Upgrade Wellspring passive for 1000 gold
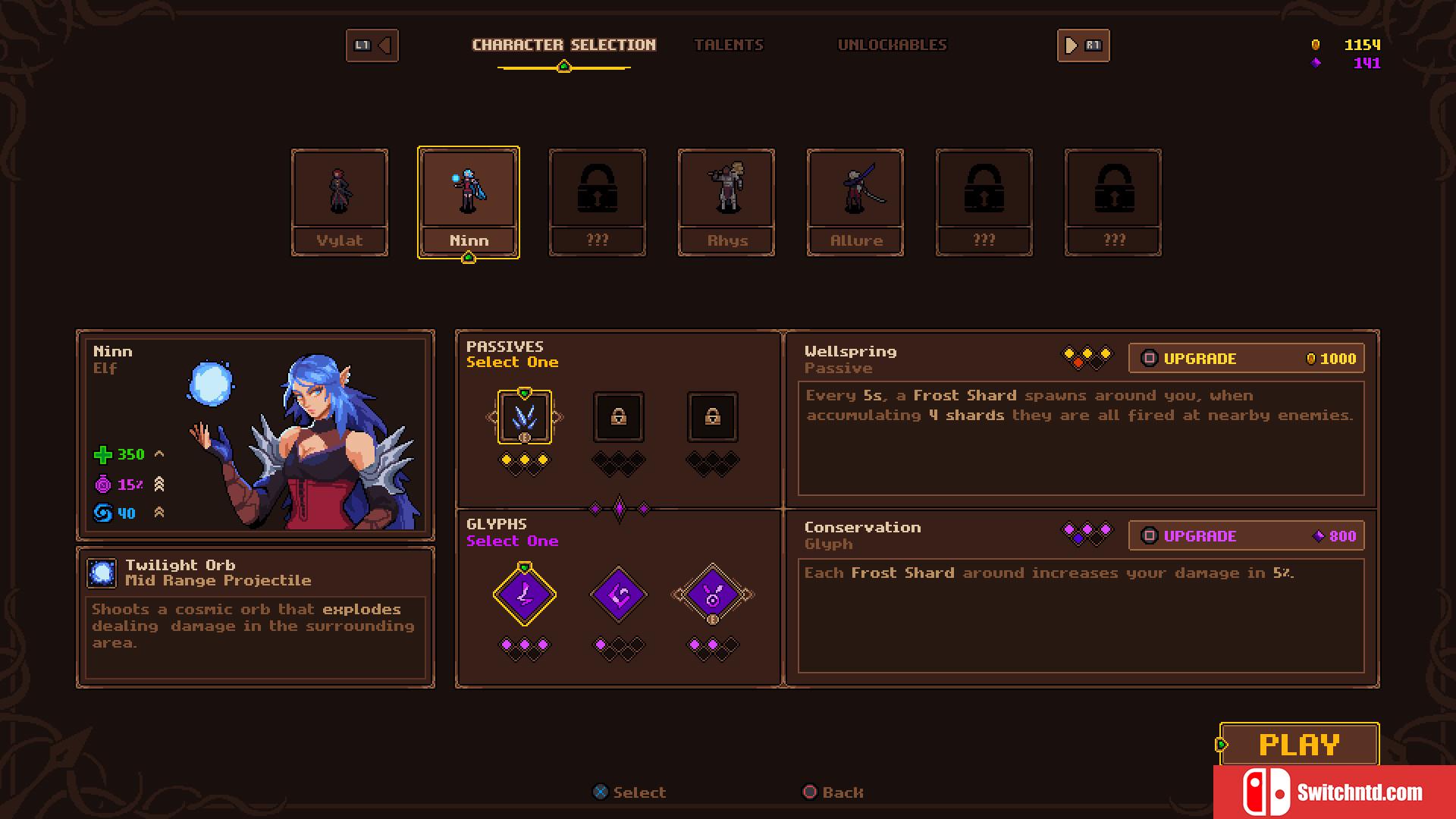Screen dimensions: 1456x819 point(1247,358)
